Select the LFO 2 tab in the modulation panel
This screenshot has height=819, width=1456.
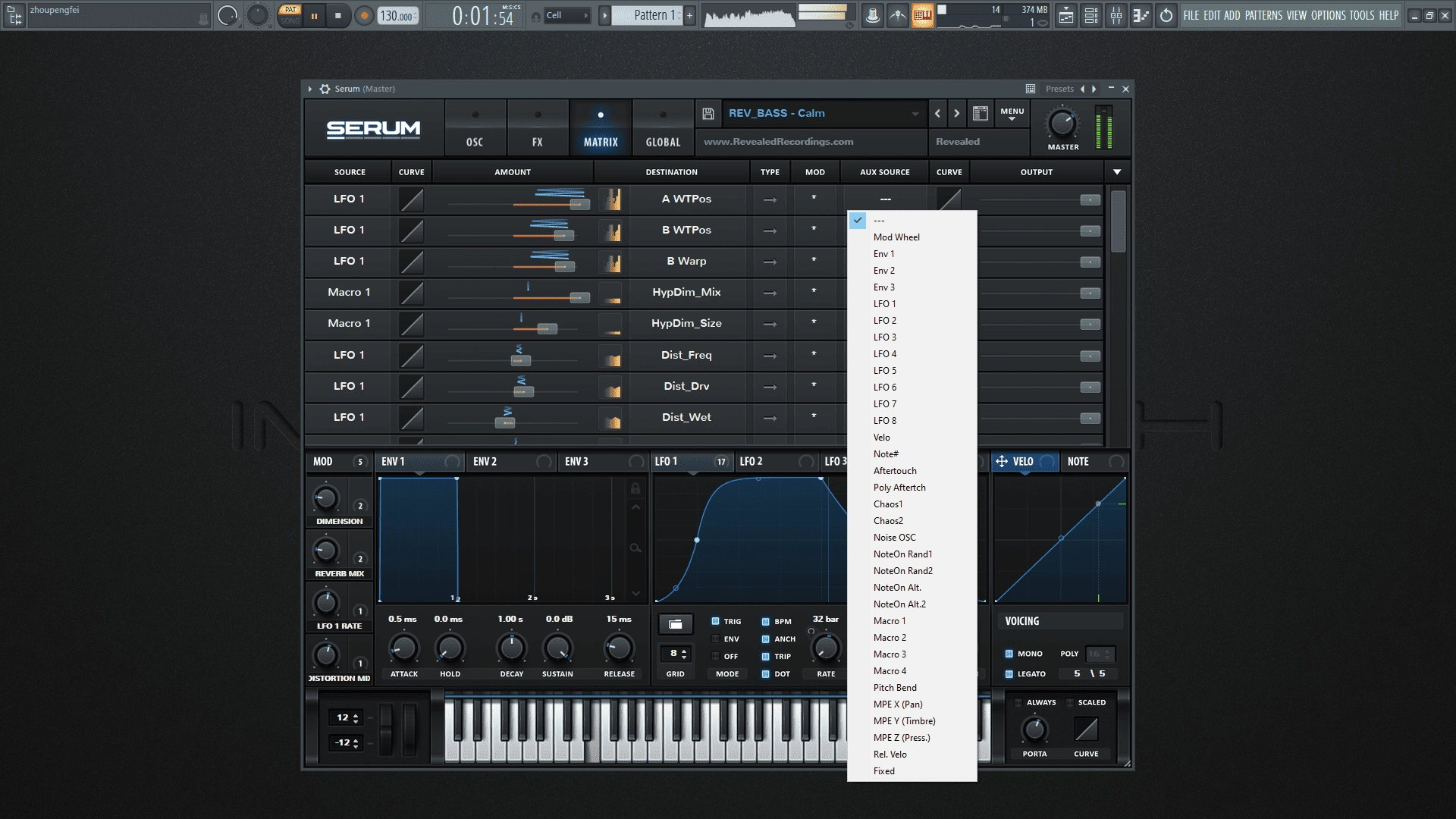click(778, 462)
